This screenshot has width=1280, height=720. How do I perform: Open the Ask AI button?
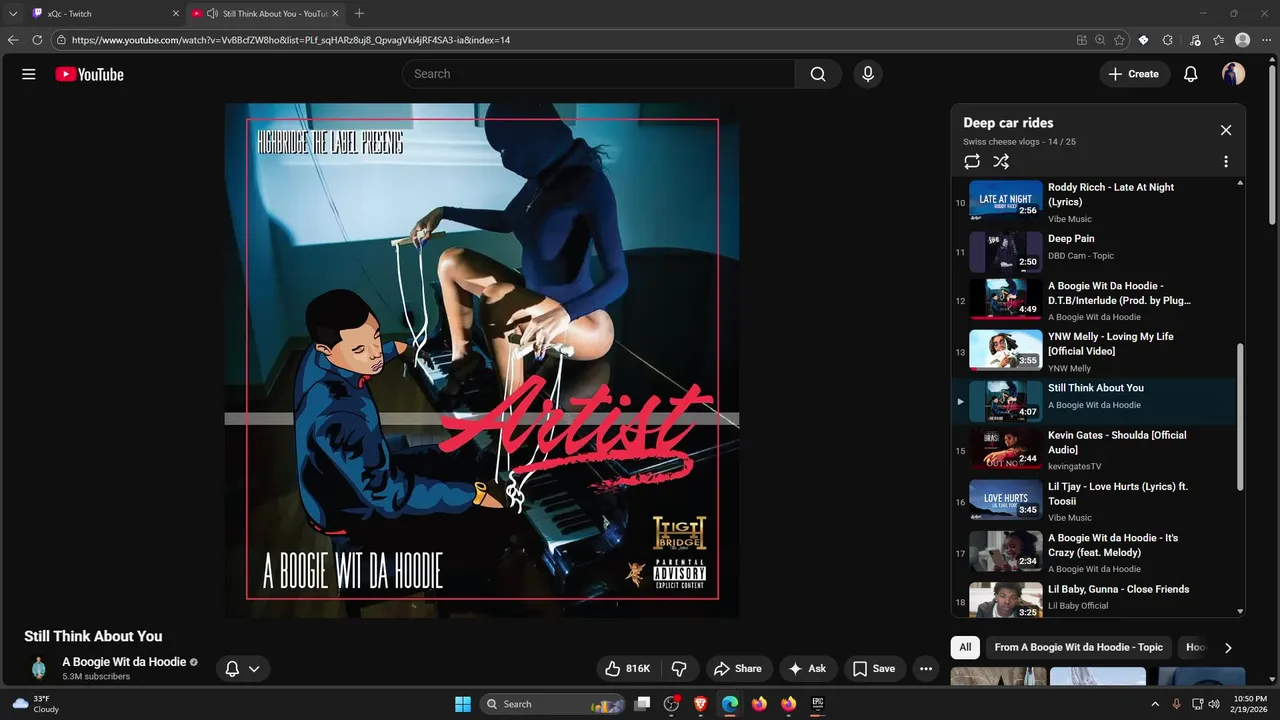click(x=808, y=669)
